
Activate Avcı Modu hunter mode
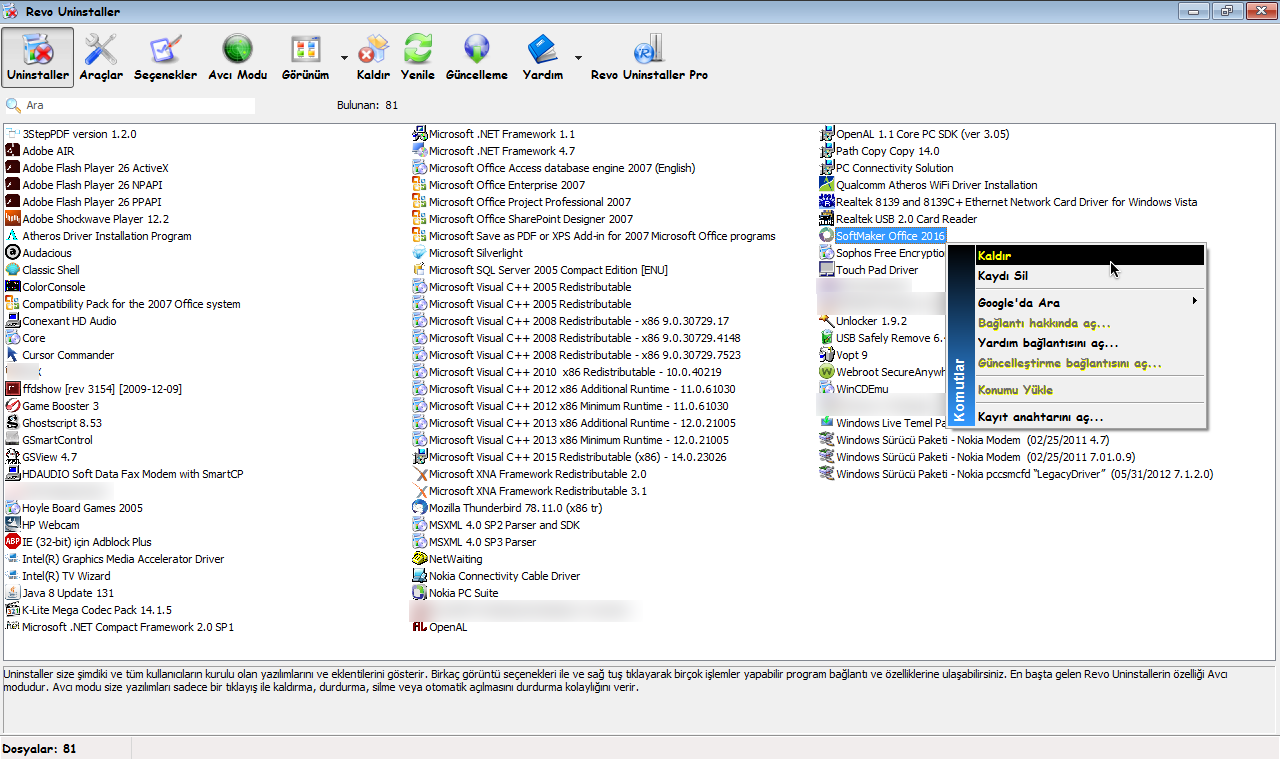pos(238,57)
